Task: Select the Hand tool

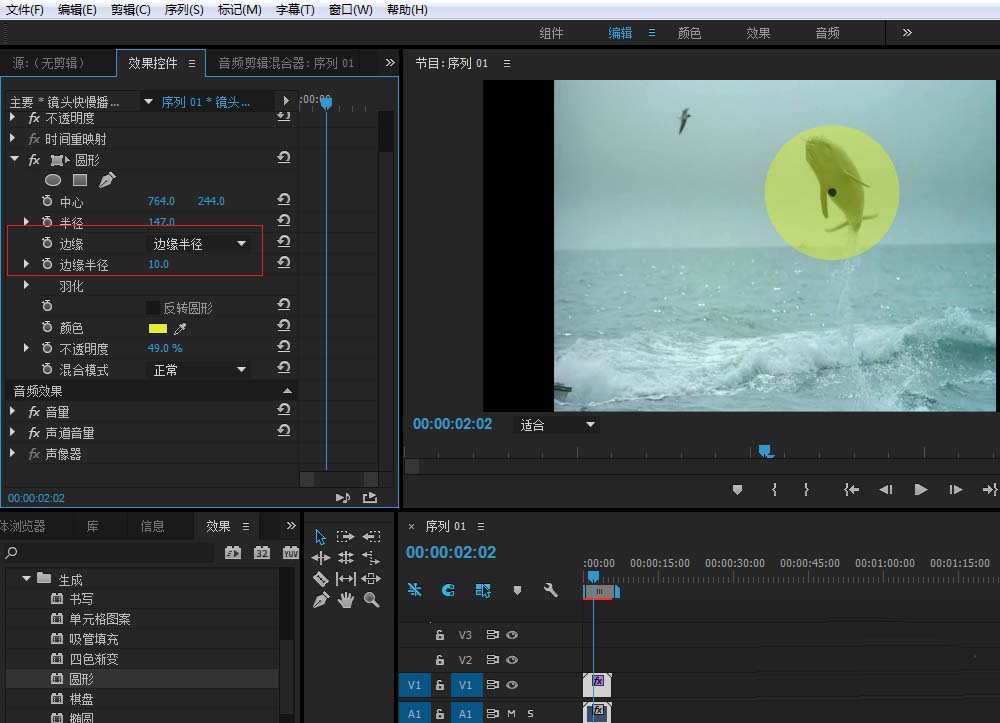Action: pyautogui.click(x=346, y=600)
